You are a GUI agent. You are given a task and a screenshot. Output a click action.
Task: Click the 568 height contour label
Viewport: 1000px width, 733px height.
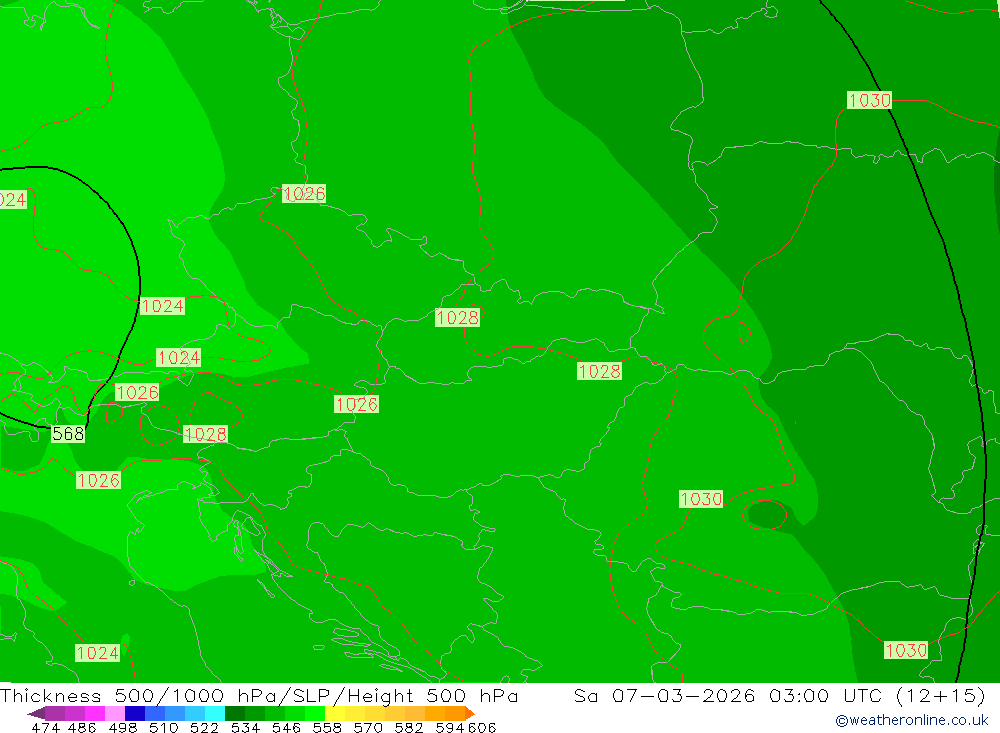tap(68, 434)
